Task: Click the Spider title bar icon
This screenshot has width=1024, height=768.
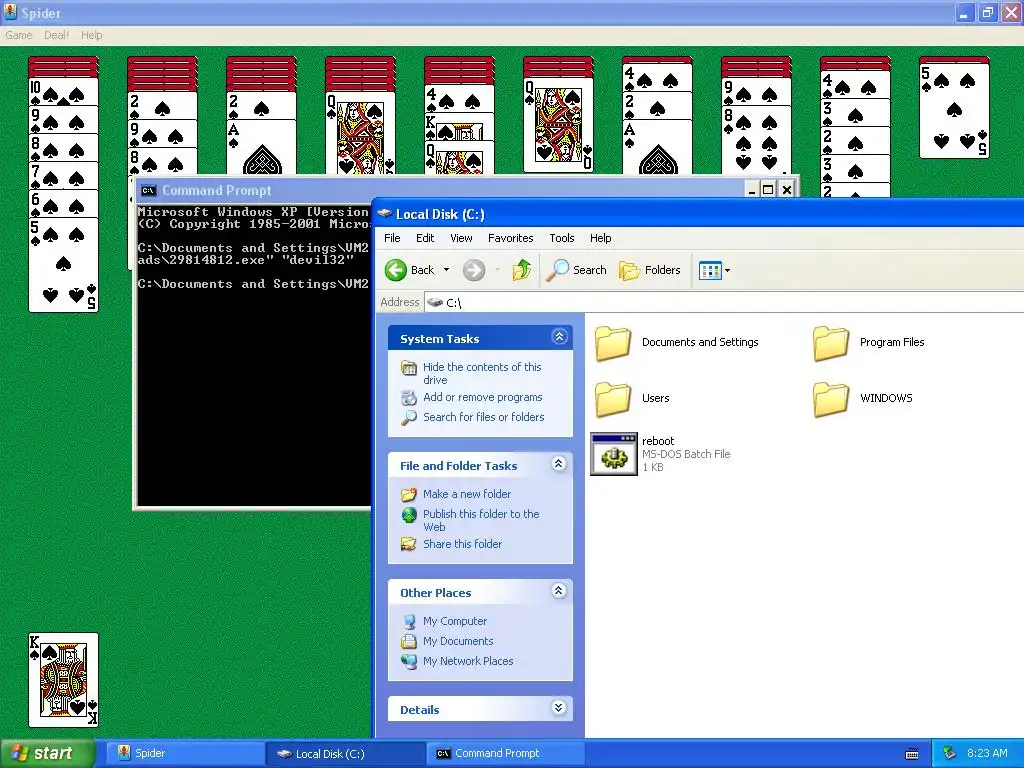Action: pos(10,12)
